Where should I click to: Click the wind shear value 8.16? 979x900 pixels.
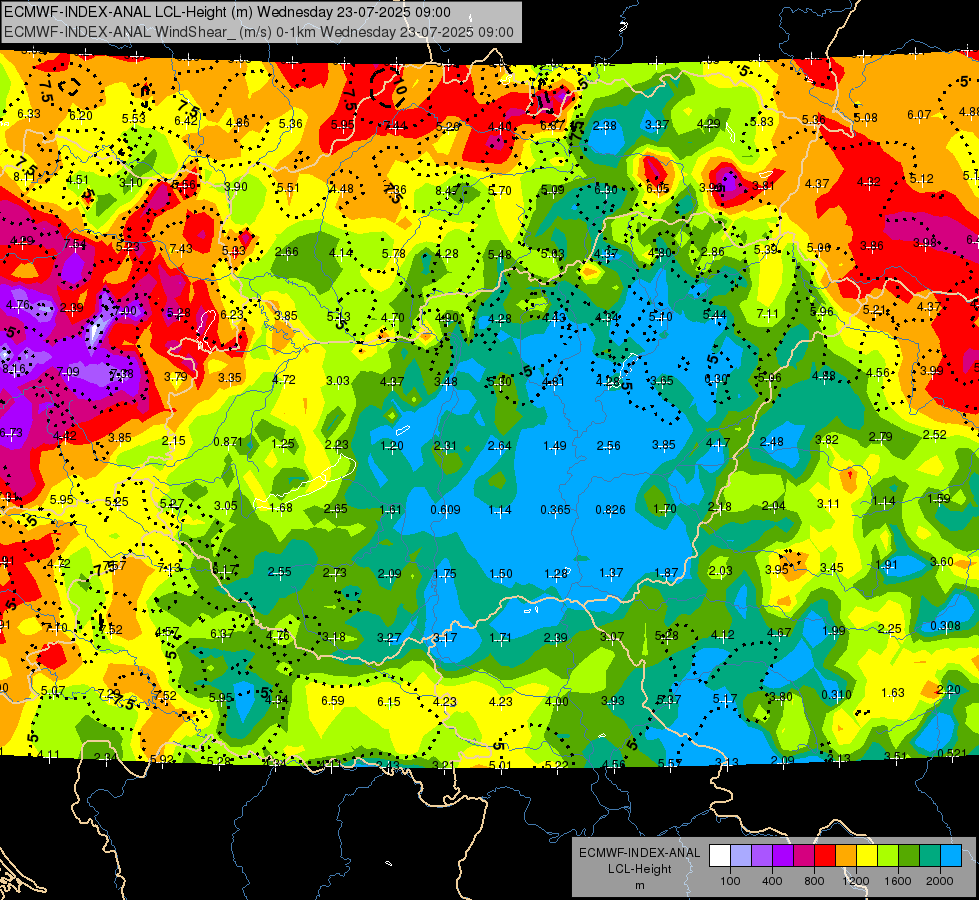click(x=14, y=368)
